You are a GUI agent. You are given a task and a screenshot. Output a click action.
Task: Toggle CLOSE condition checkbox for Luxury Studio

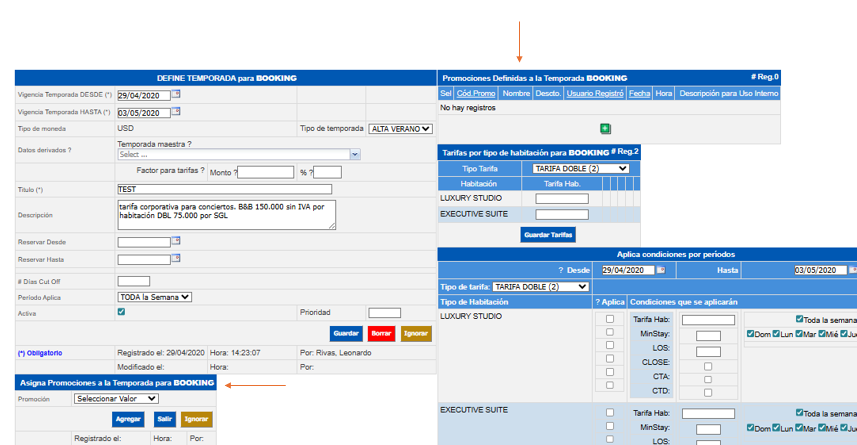point(708,367)
